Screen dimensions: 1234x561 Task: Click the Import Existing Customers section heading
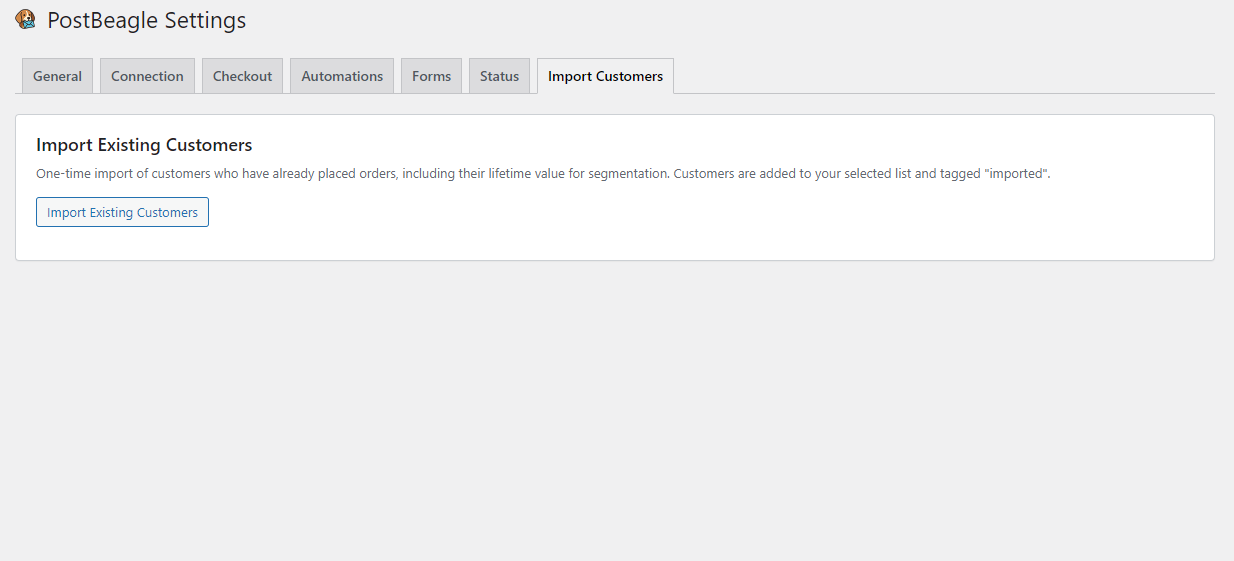click(144, 145)
